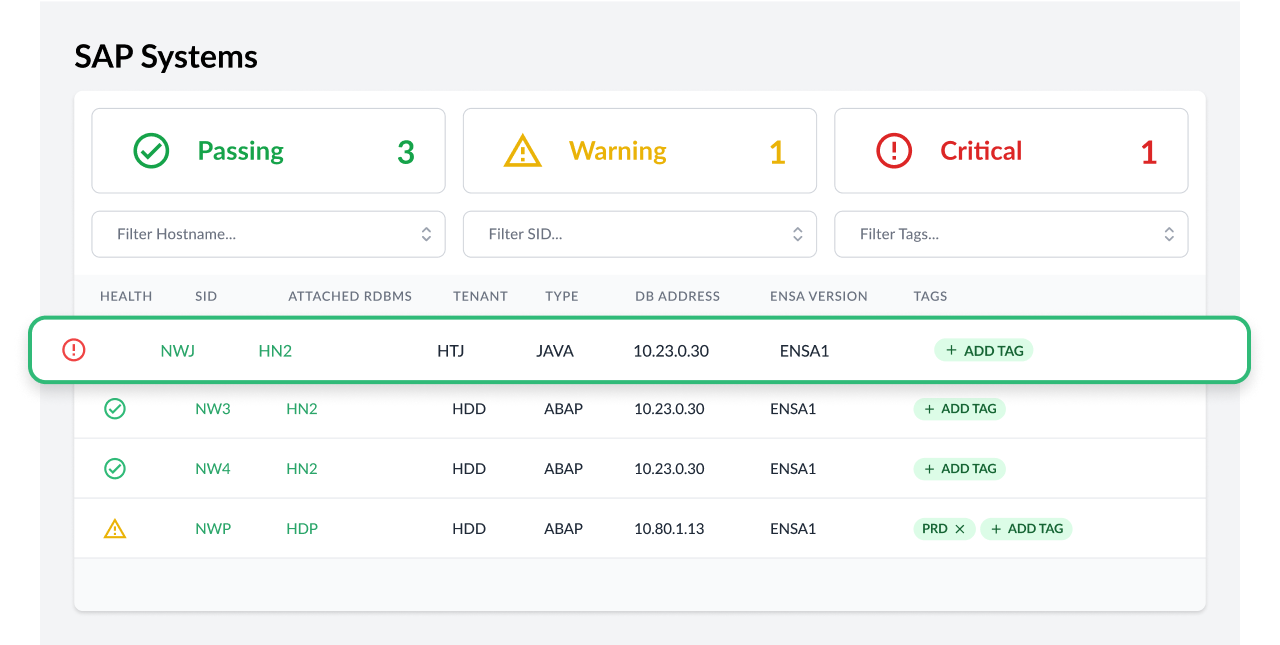The height and width of the screenshot is (645, 1280).
Task: Add a tag to the NW4 row
Action: [959, 468]
